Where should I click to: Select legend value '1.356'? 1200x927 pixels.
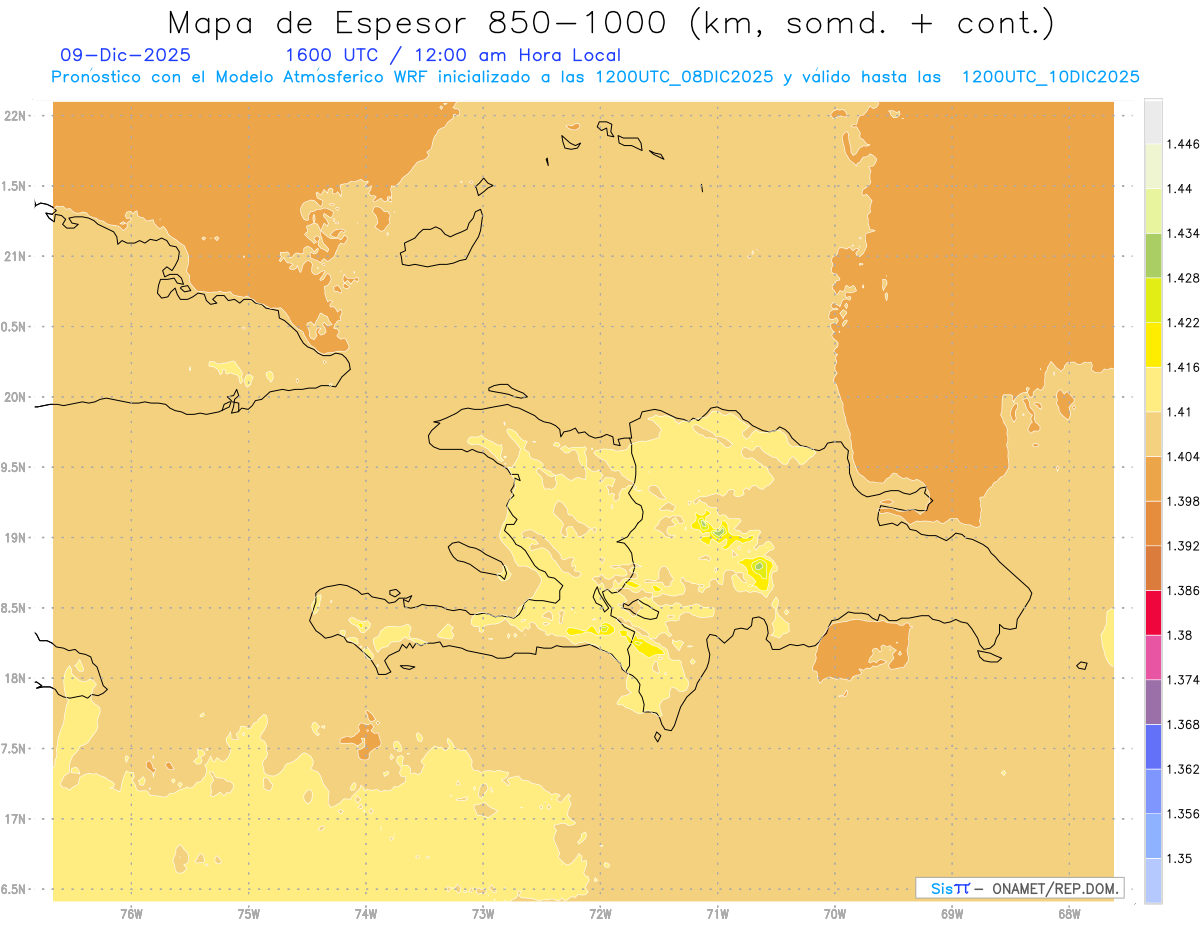click(1182, 814)
